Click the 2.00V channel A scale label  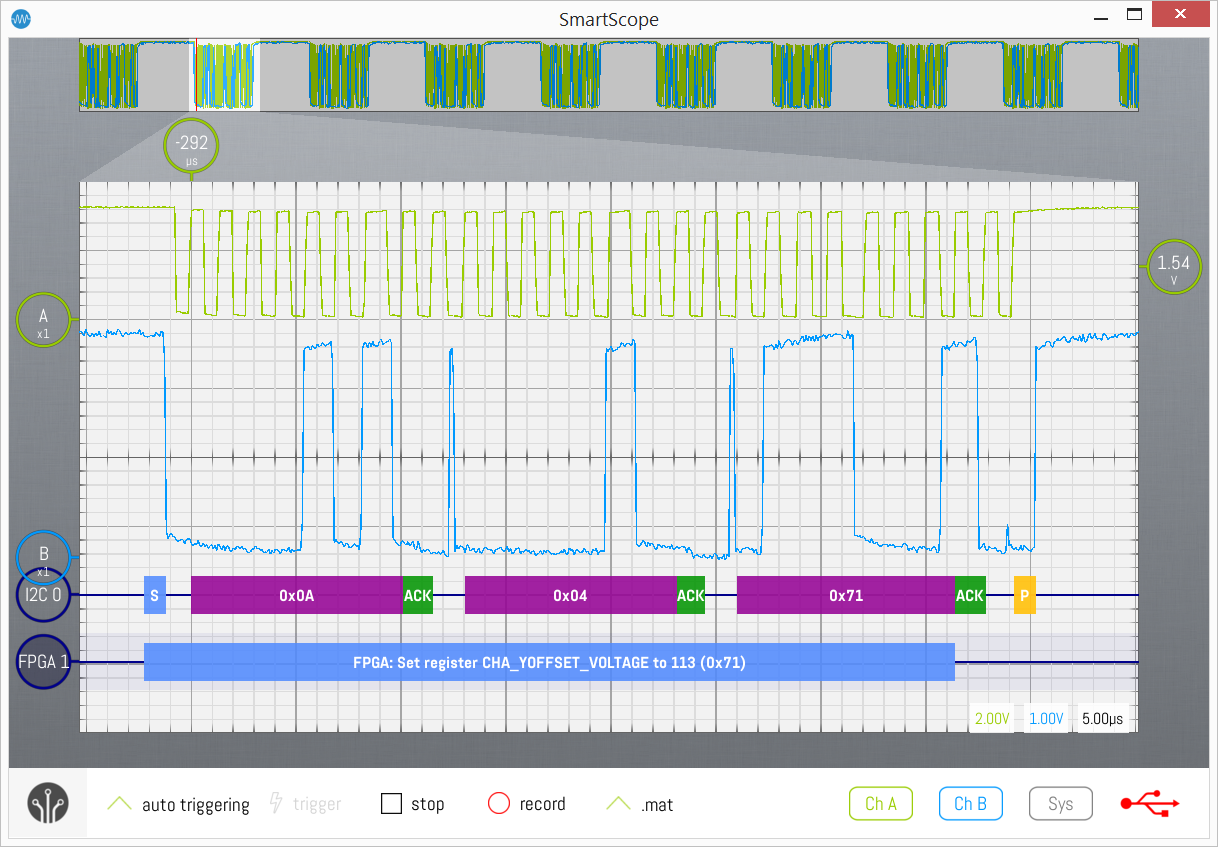point(992,718)
